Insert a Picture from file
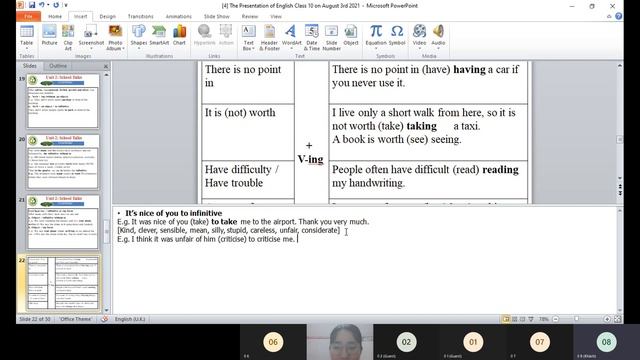Image resolution: width=640 pixels, height=360 pixels. (x=49, y=36)
